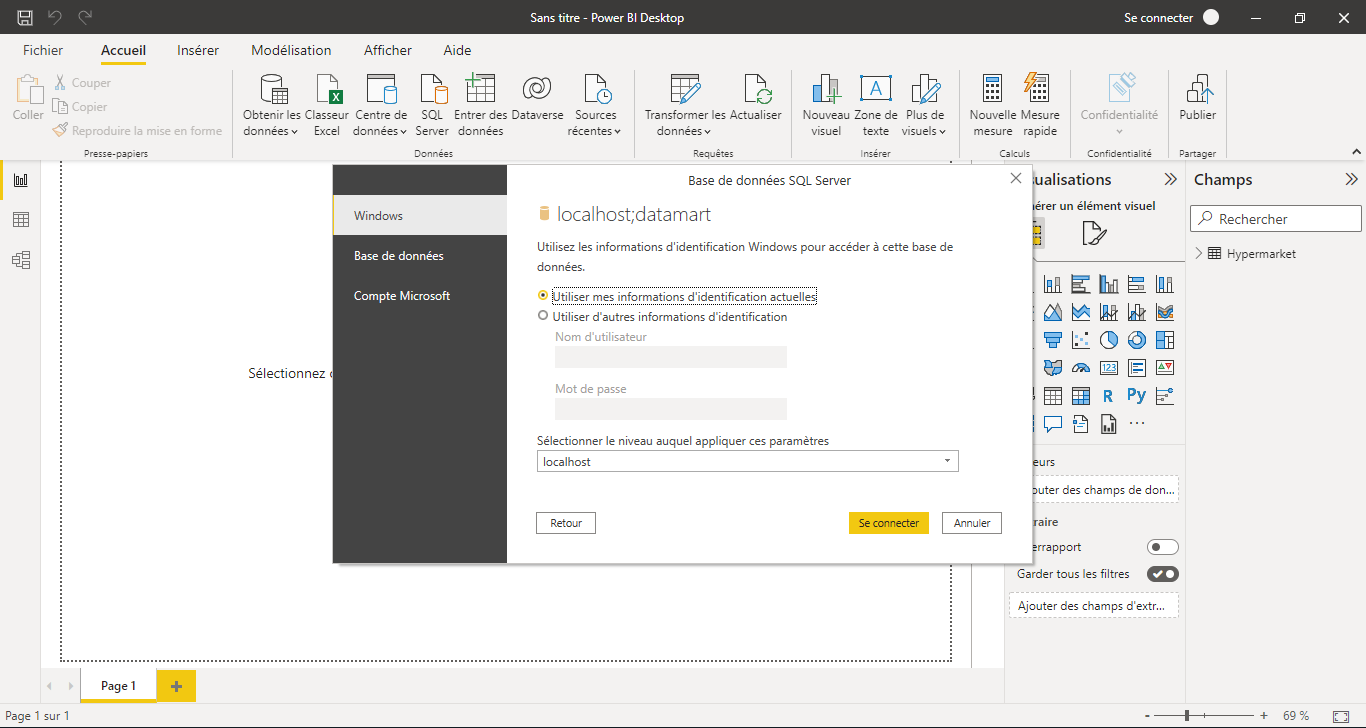Click Annuler in the dialog
Viewport: 1366px width, 728px height.
click(x=972, y=523)
